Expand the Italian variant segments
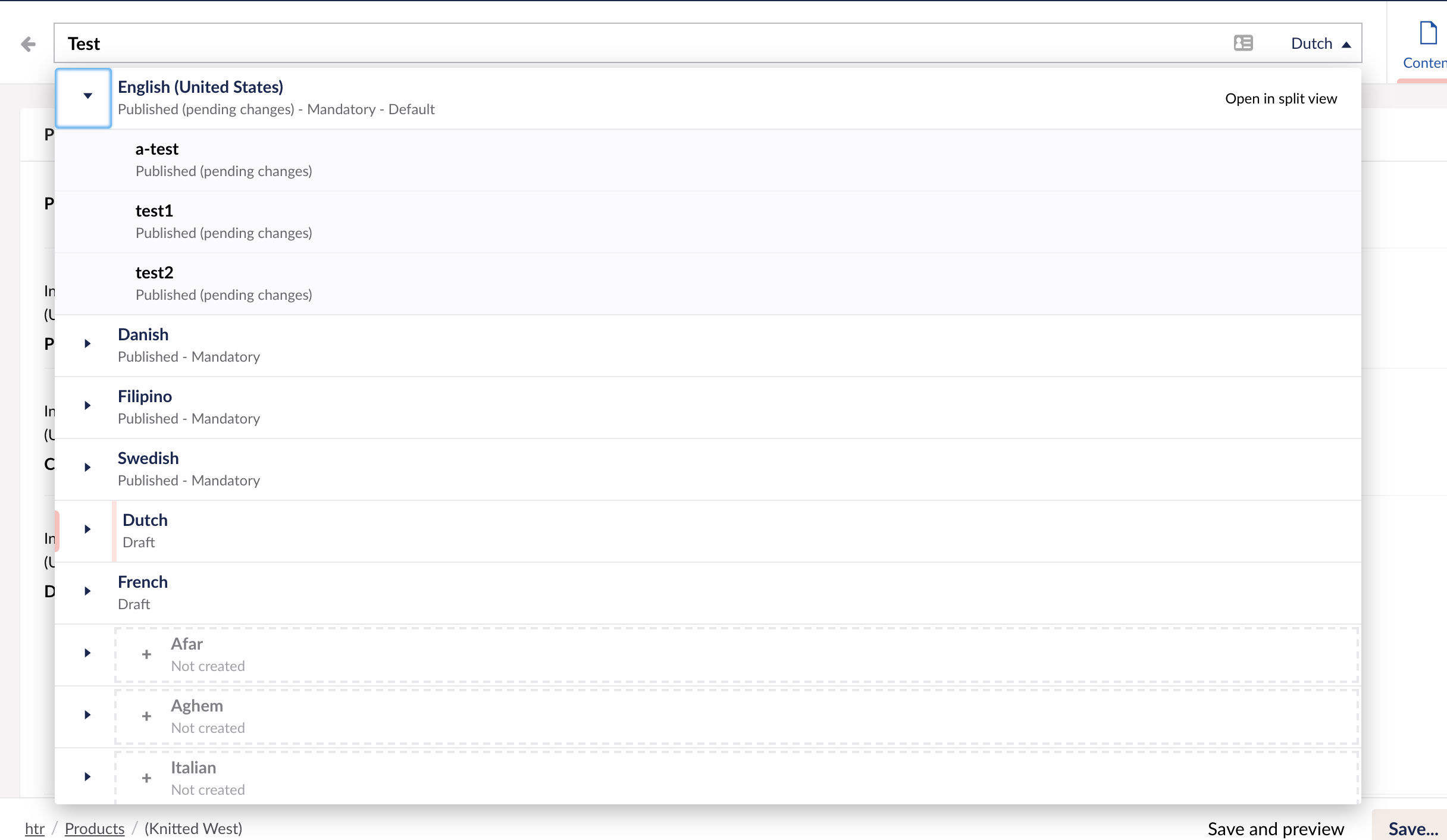 (x=87, y=777)
